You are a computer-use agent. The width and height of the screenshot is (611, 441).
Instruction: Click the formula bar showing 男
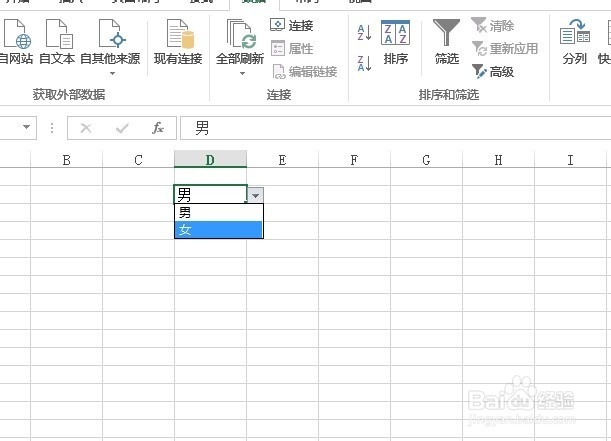[396, 128]
